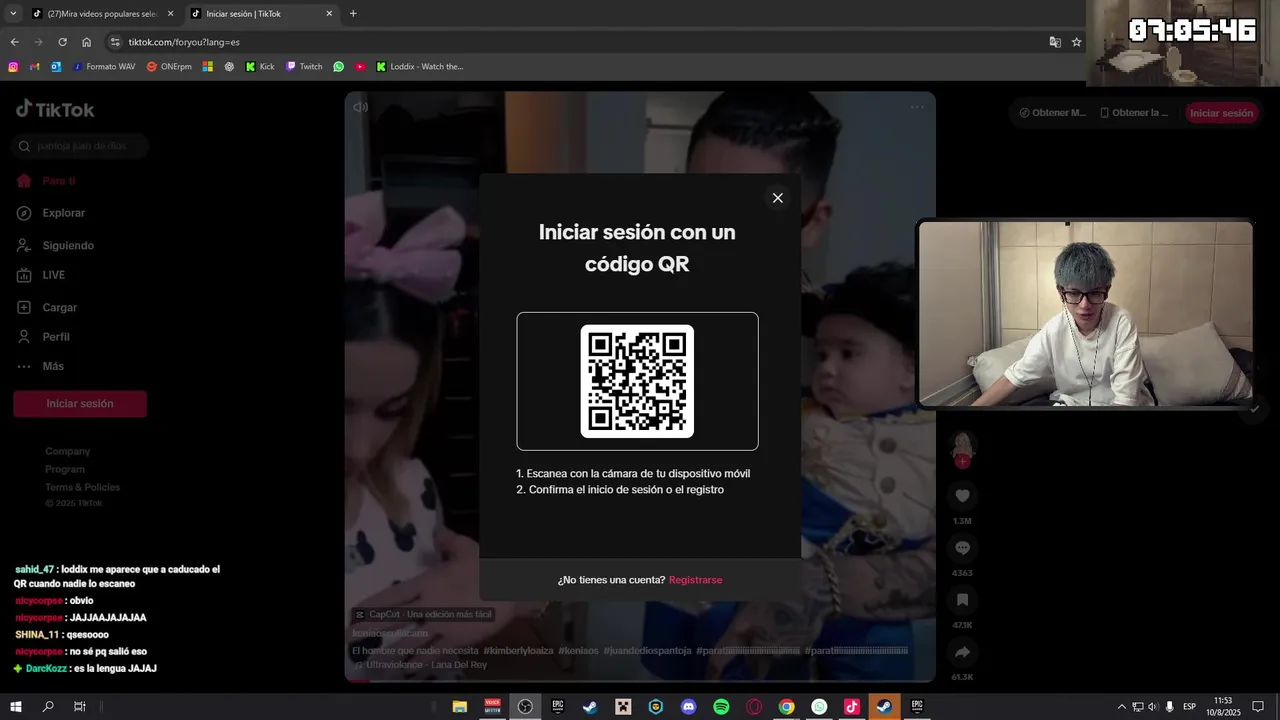Toggle the video mute speaker icon

point(361,107)
